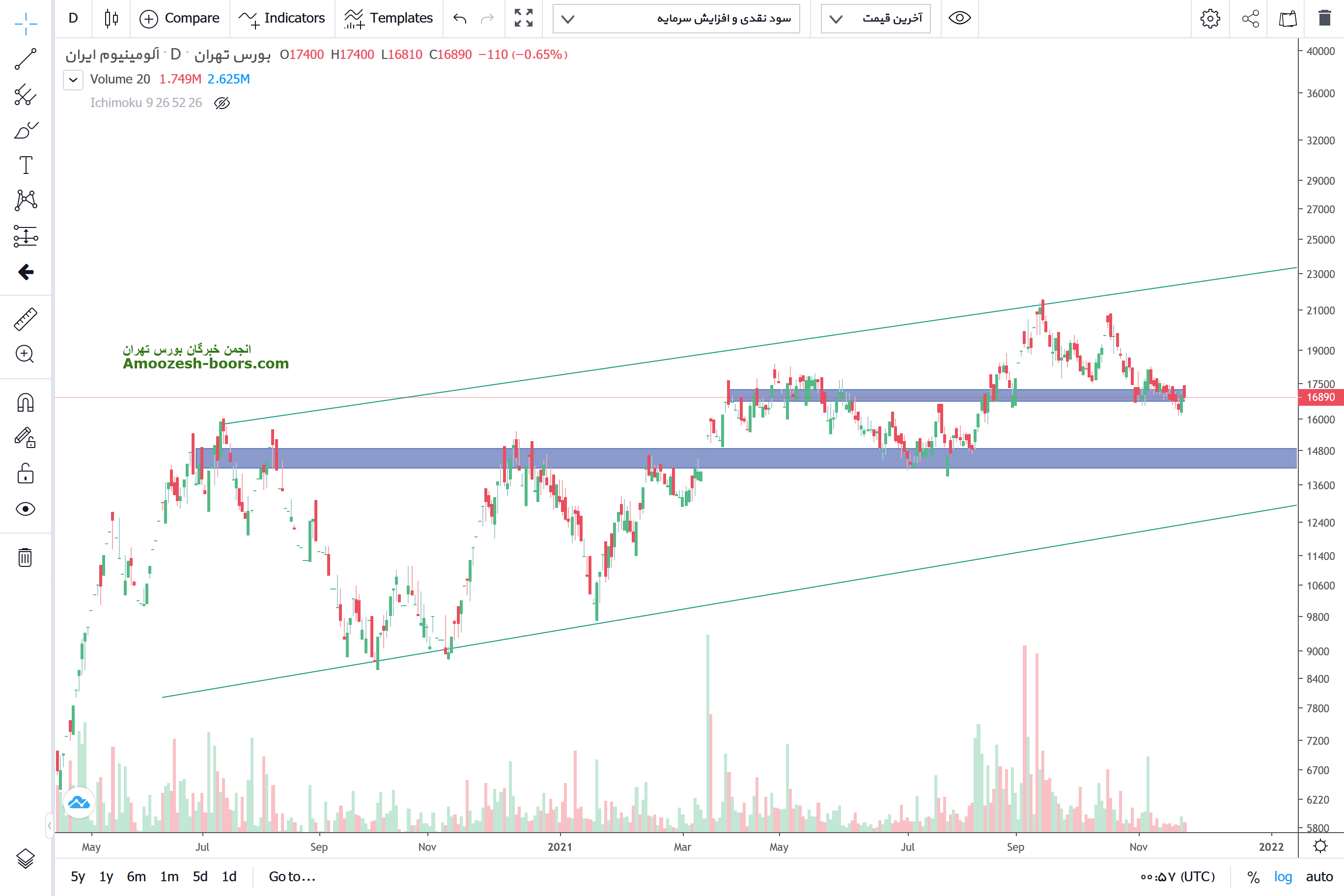Select the Text annotation tool
Viewport: 1344px width, 896px height.
(x=25, y=165)
